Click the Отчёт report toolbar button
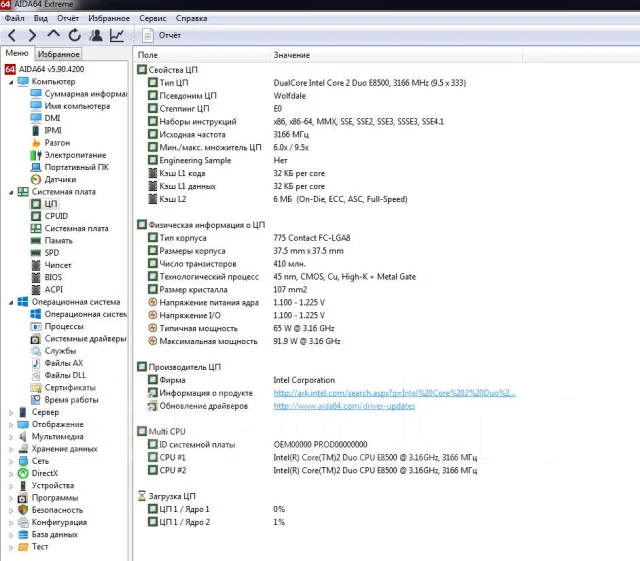 [162, 36]
